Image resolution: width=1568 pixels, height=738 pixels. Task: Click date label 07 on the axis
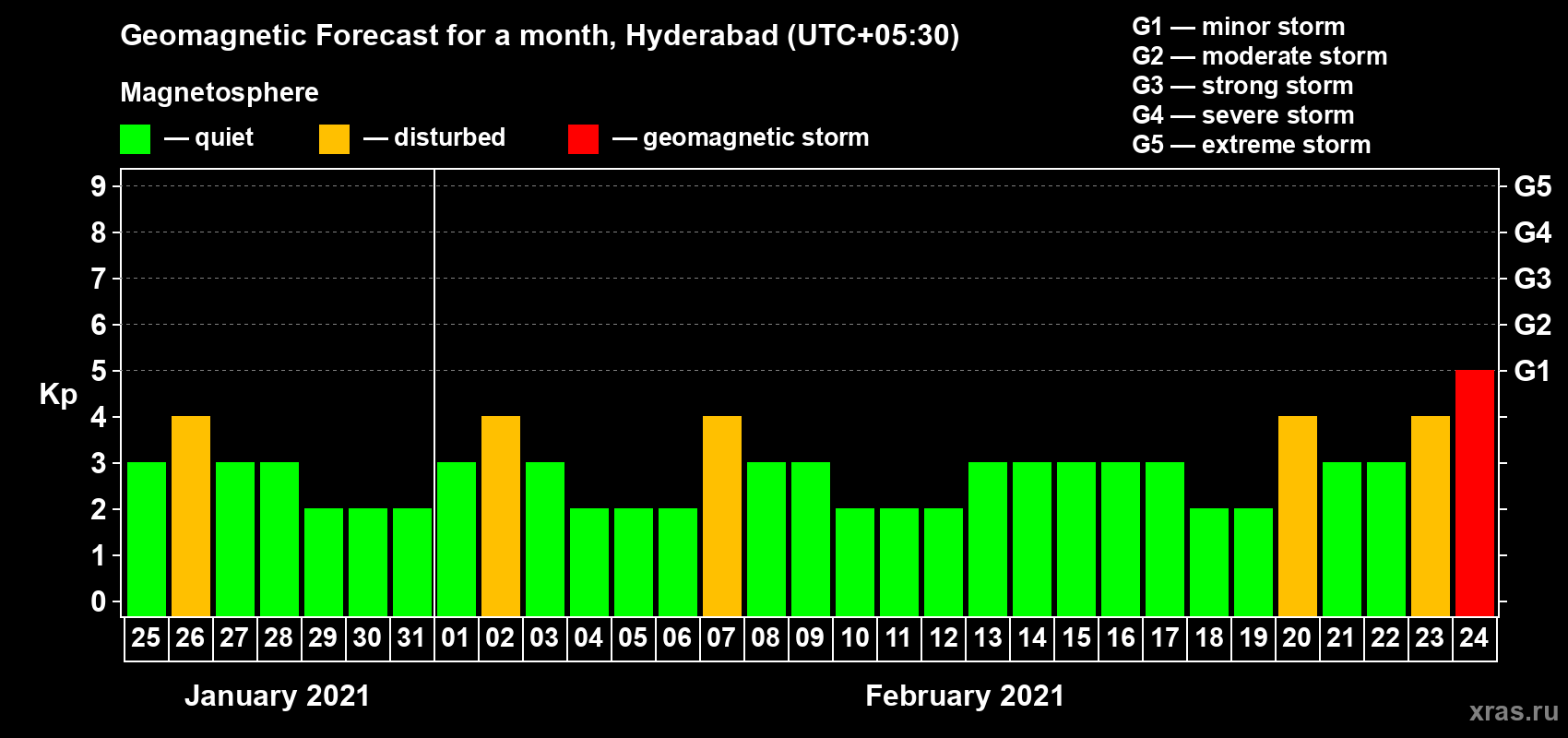pos(721,638)
